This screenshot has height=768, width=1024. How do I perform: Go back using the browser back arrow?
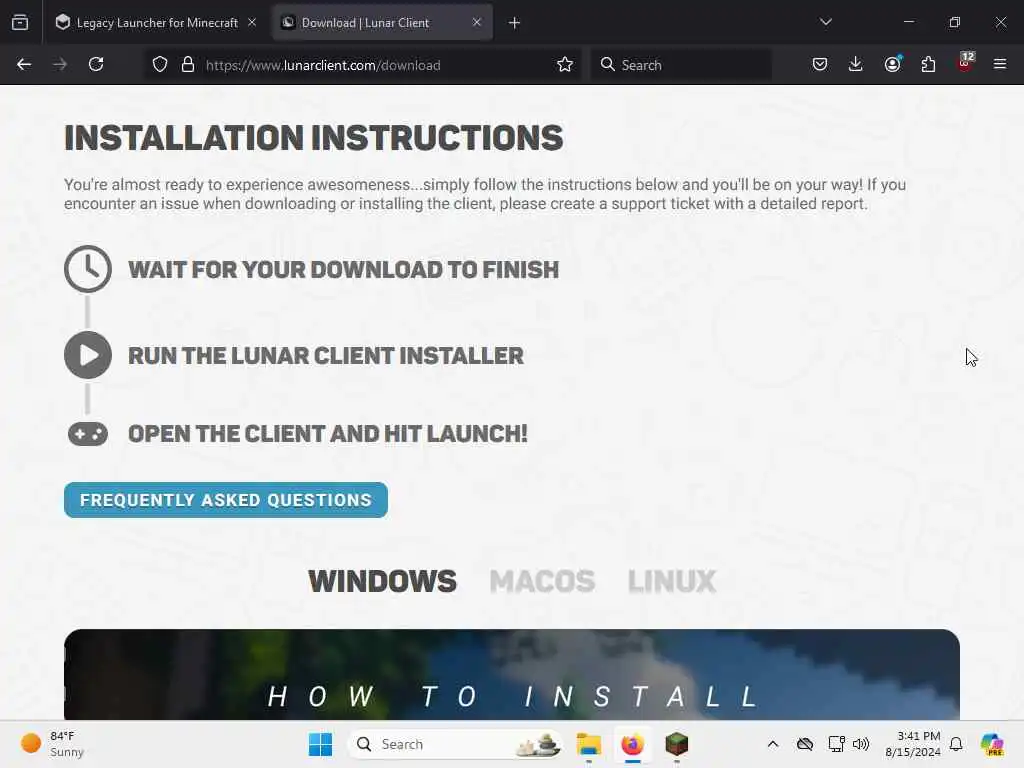(24, 64)
